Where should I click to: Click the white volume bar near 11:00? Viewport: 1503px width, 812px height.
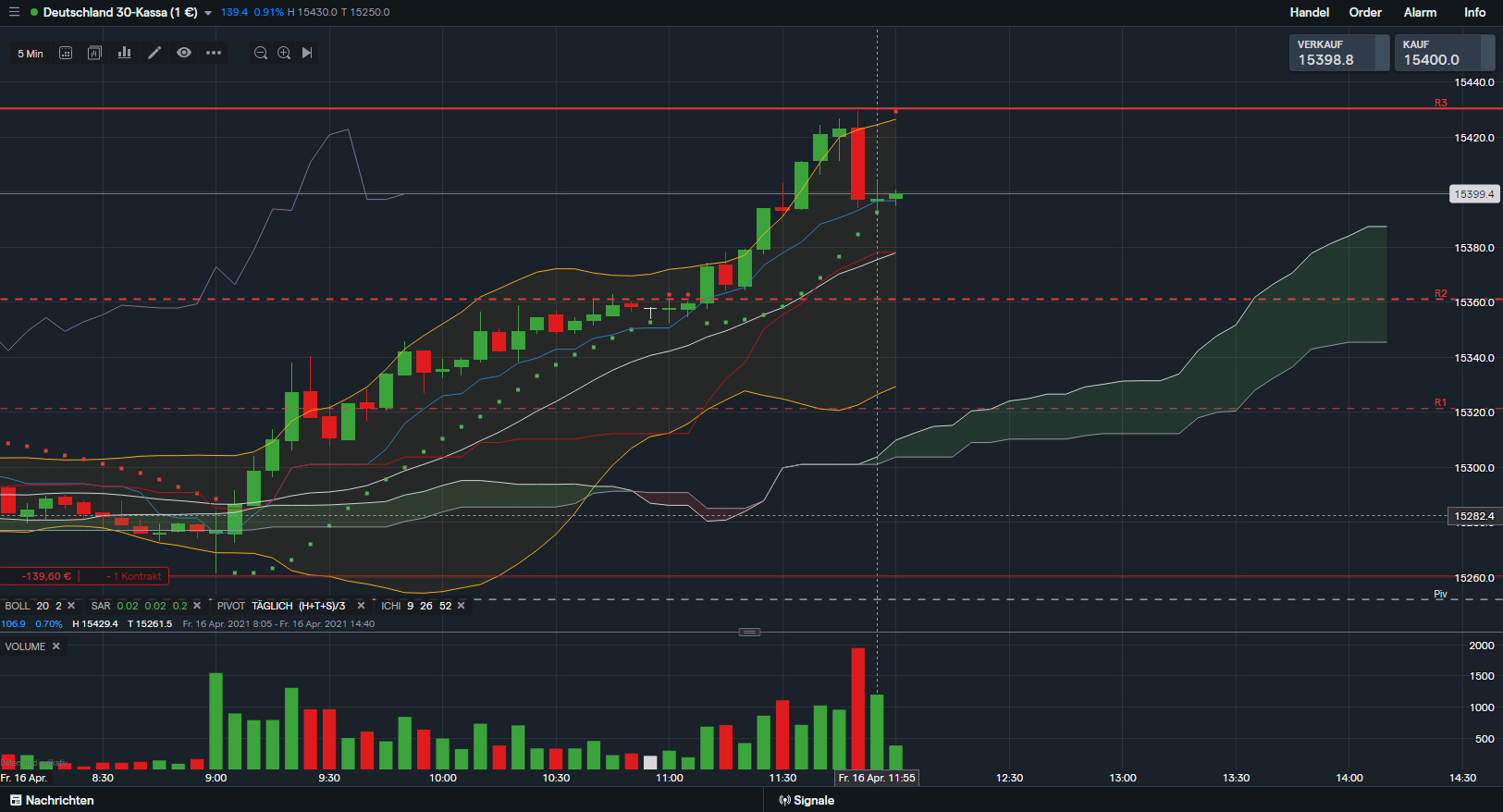click(x=650, y=762)
